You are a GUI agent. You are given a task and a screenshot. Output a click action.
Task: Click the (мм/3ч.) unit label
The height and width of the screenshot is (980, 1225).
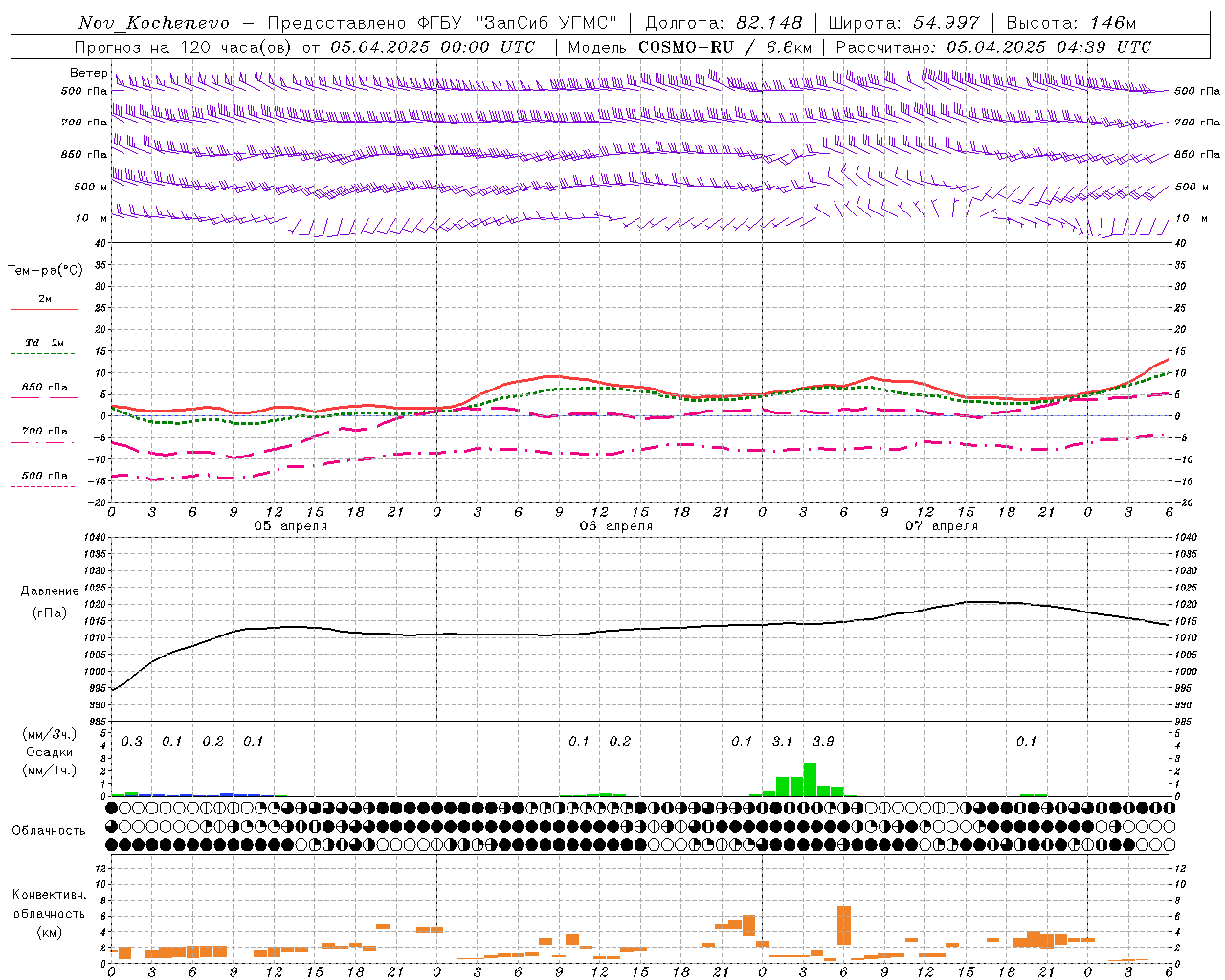click(49, 734)
